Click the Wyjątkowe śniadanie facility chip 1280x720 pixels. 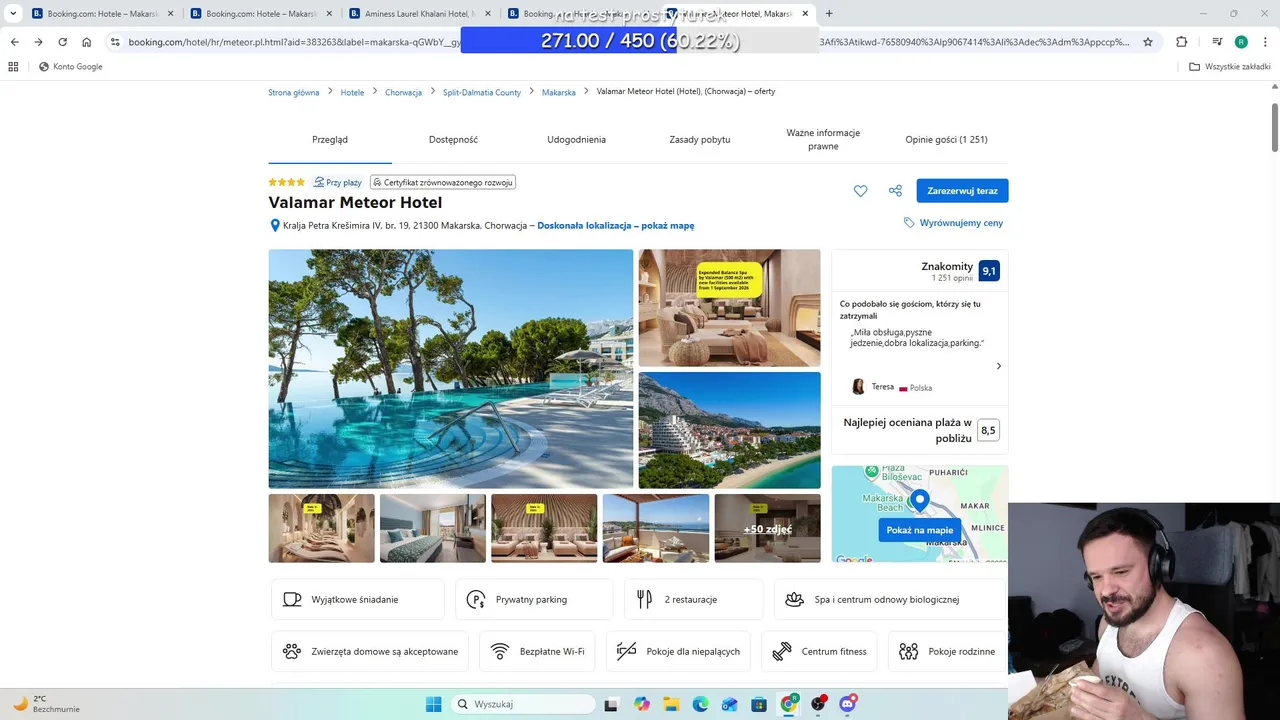pyautogui.click(x=358, y=599)
